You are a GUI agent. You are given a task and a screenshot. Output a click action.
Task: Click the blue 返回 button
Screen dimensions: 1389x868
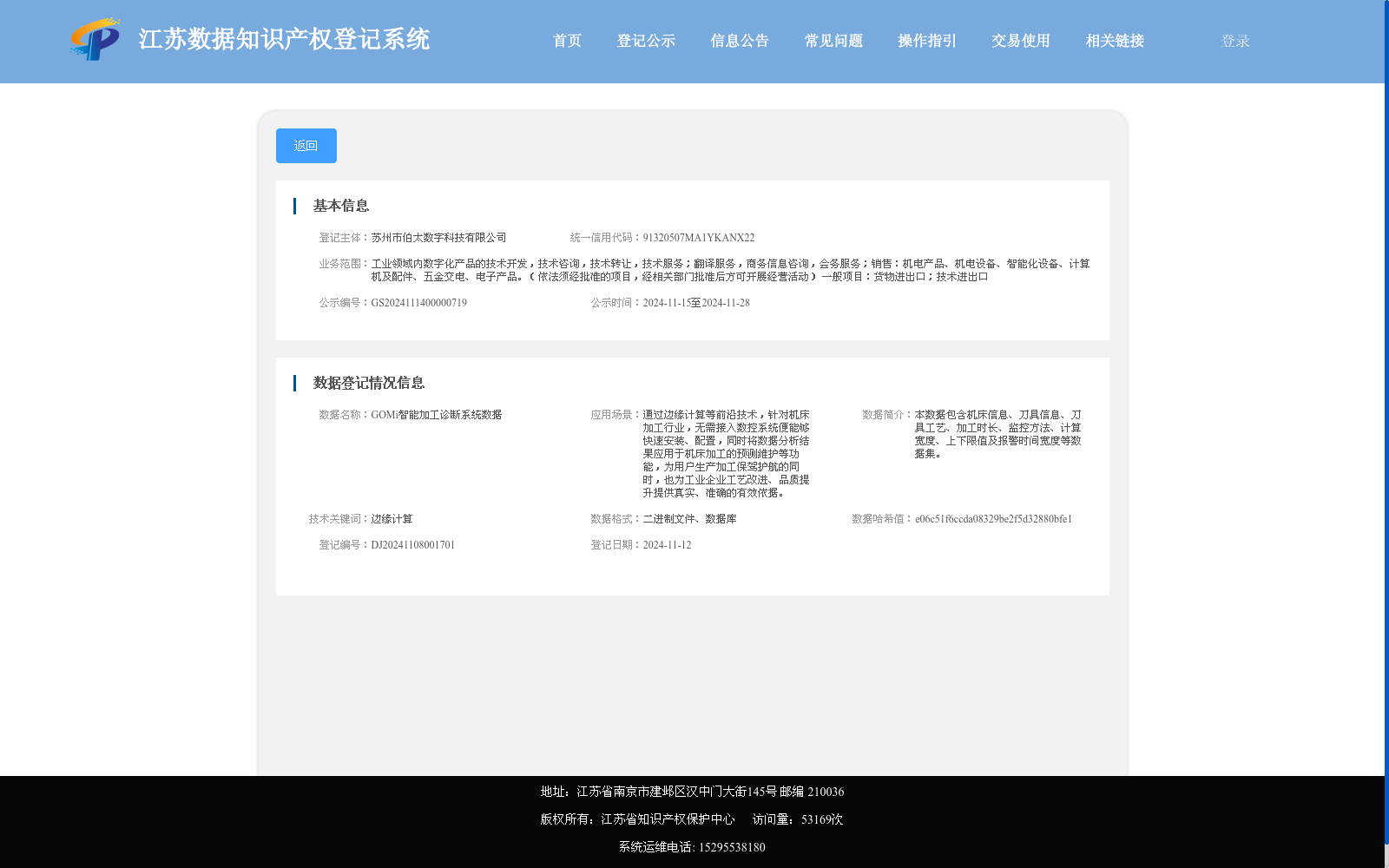[306, 146]
